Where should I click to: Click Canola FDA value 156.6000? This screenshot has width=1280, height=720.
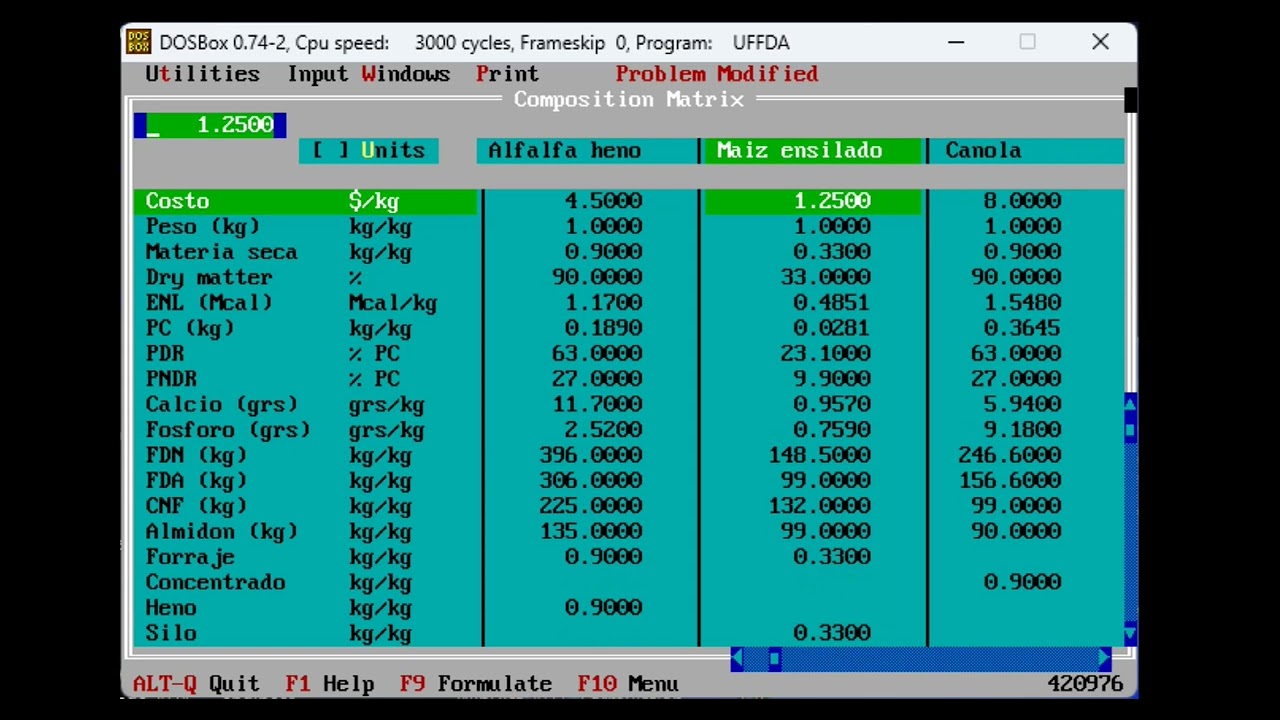click(x=1010, y=481)
